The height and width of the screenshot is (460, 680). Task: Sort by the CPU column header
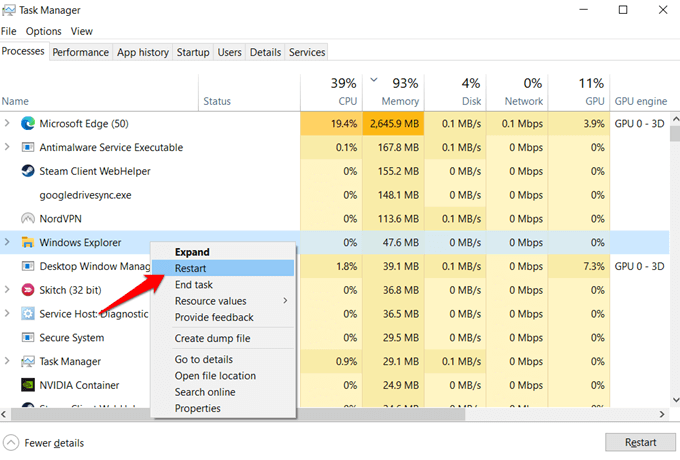click(331, 93)
